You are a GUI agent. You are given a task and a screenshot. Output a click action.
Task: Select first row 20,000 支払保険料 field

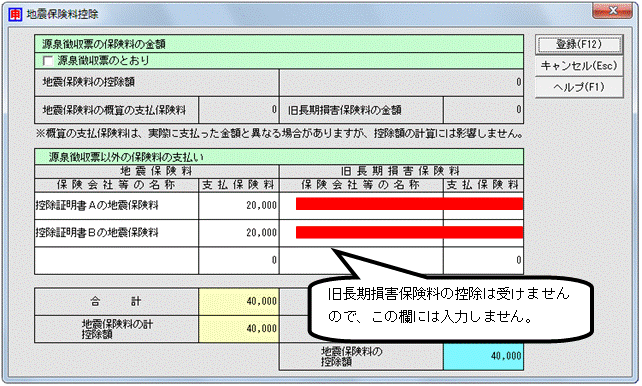[239, 205]
